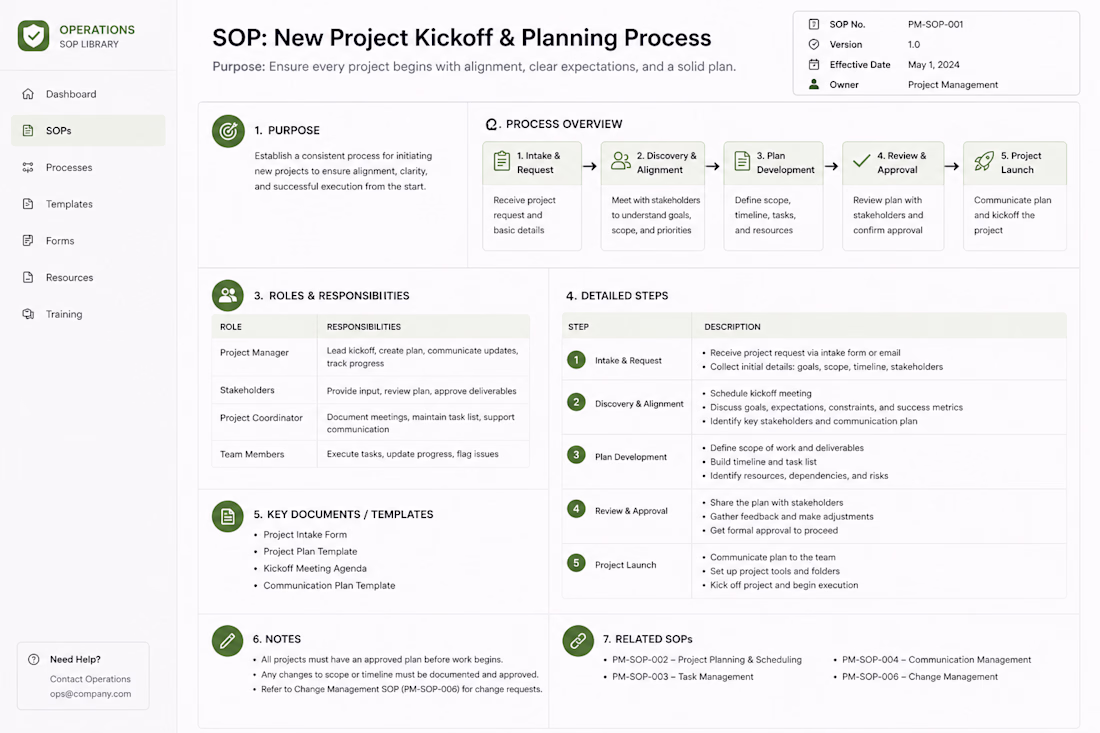Click the Templates document icon
This screenshot has width=1100, height=733.
[x=28, y=204]
